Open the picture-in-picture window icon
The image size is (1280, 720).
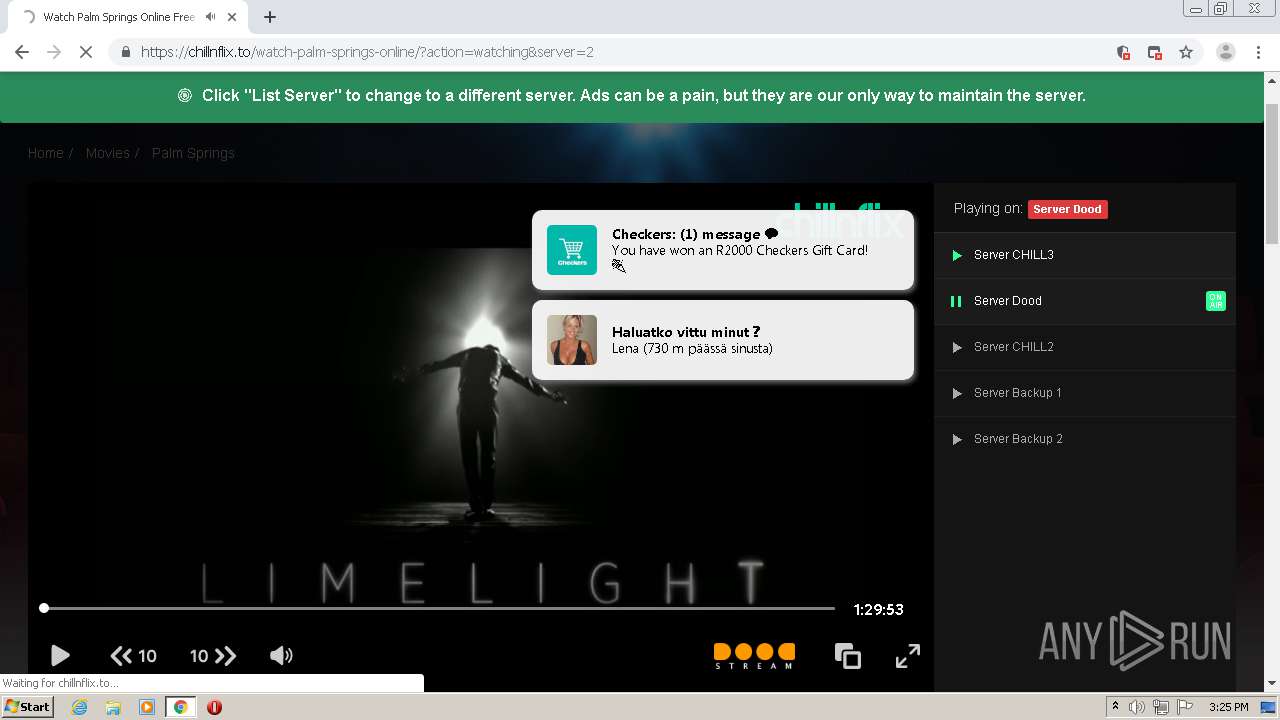847,656
